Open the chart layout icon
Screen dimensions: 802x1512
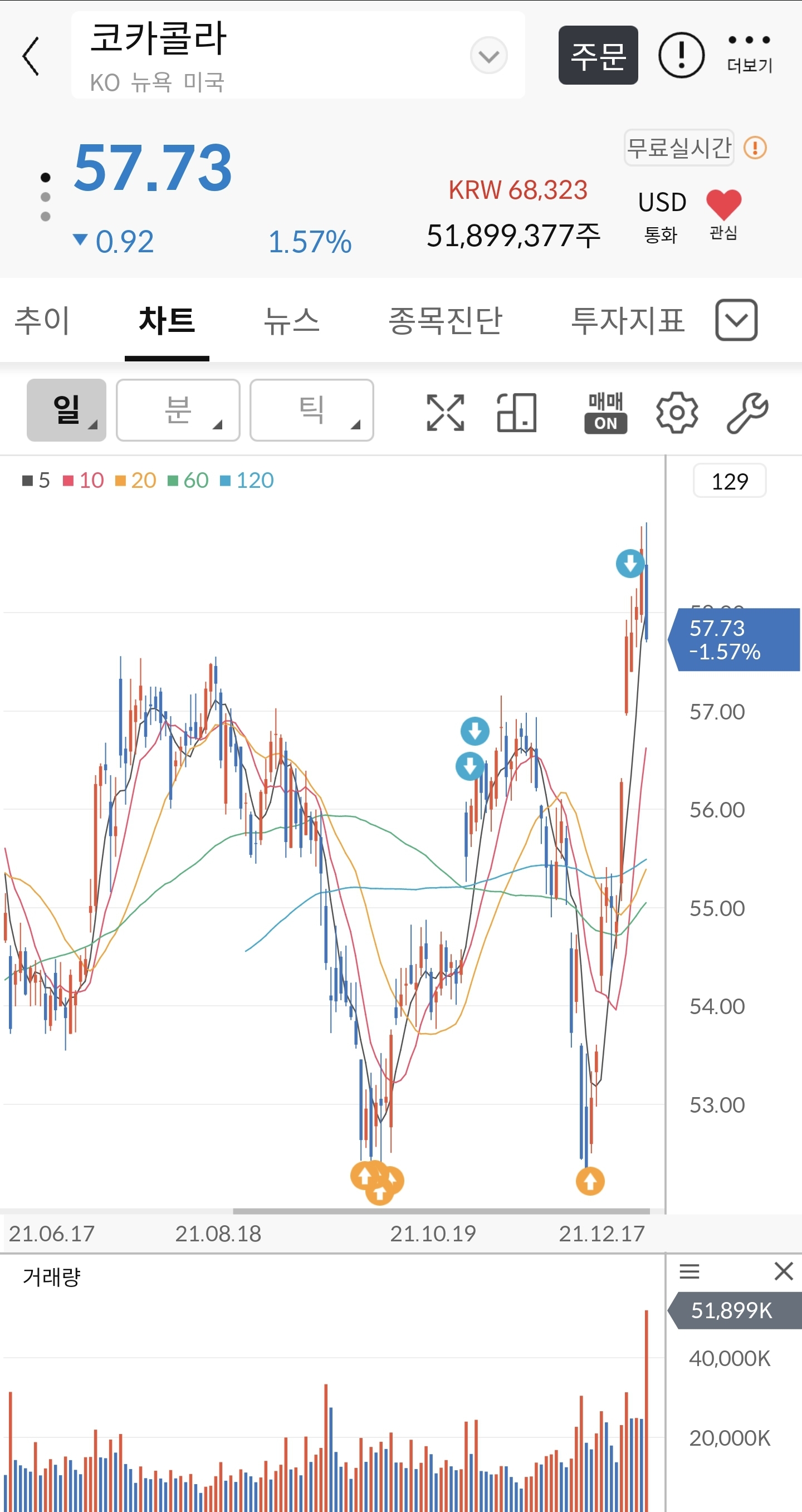tap(516, 413)
